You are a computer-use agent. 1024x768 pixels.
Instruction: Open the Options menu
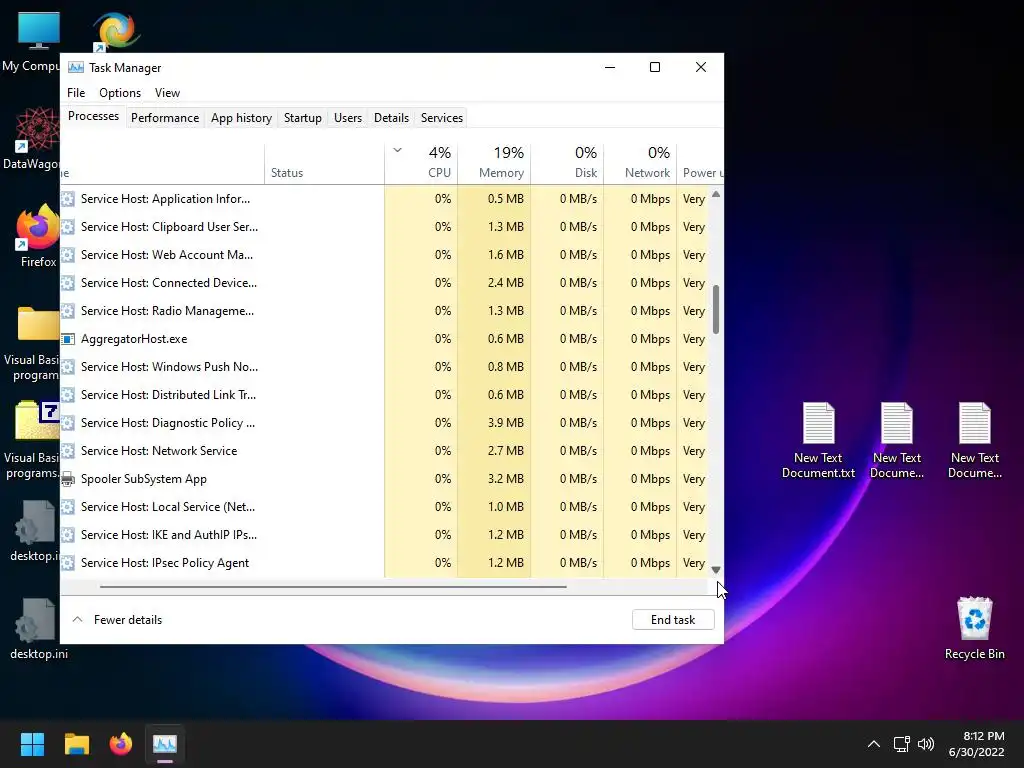tap(120, 93)
